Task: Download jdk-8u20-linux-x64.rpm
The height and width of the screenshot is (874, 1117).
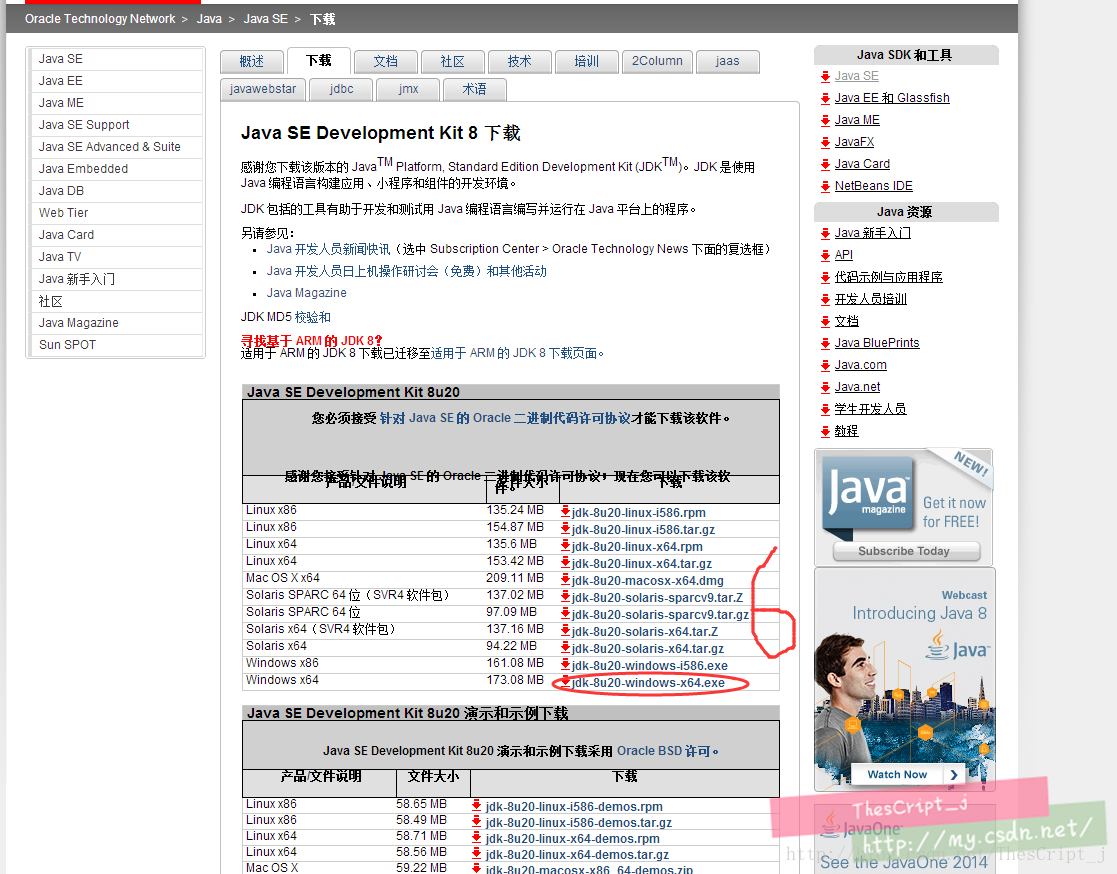Action: [x=637, y=546]
